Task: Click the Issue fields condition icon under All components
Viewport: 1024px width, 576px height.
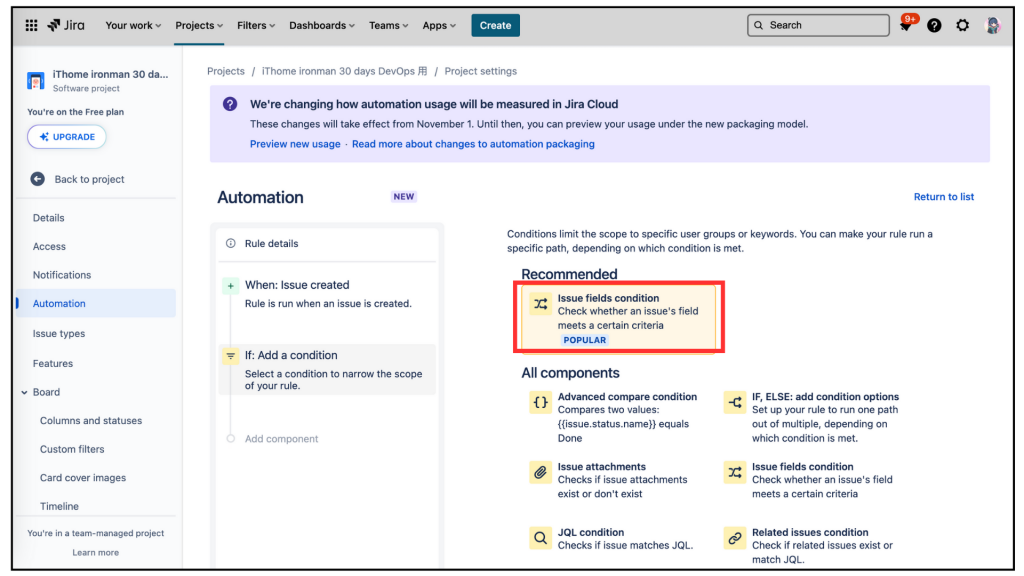Action: [735, 472]
